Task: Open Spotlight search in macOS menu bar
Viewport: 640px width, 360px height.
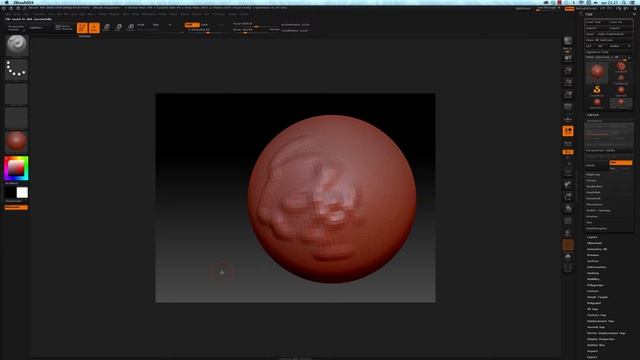Action: tap(624, 2)
